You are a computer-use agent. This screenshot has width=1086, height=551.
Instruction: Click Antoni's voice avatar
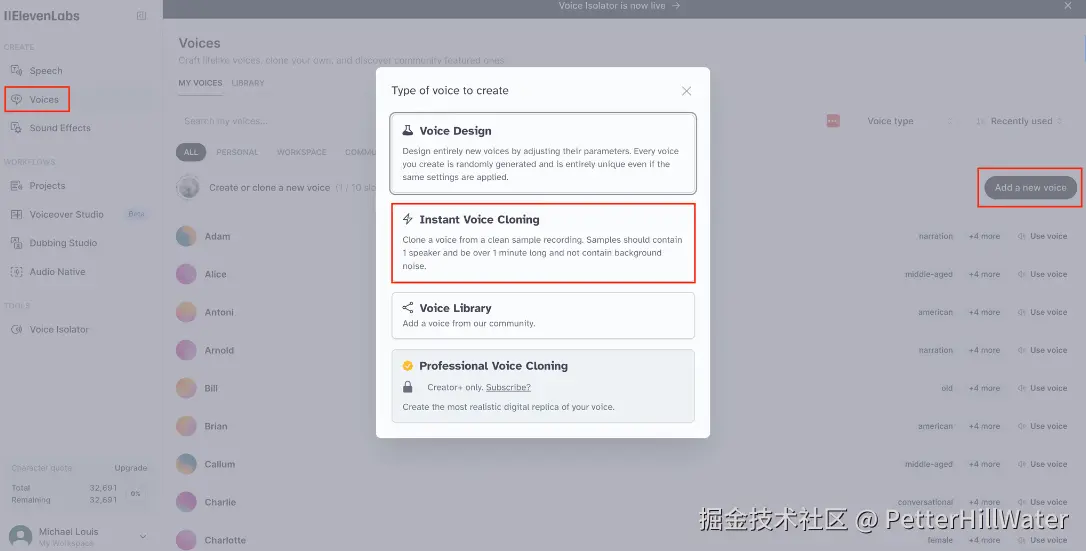(x=186, y=312)
